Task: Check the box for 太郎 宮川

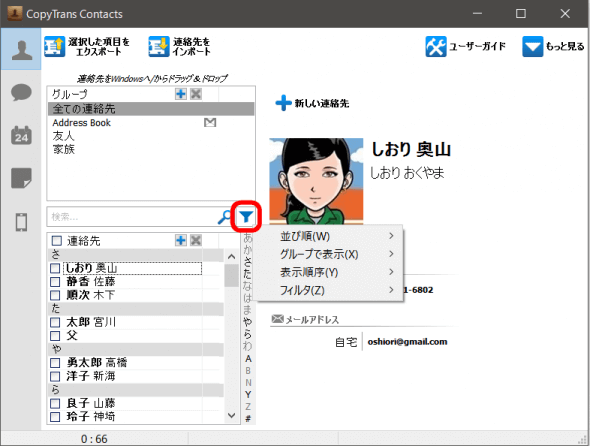Action: pos(55,322)
